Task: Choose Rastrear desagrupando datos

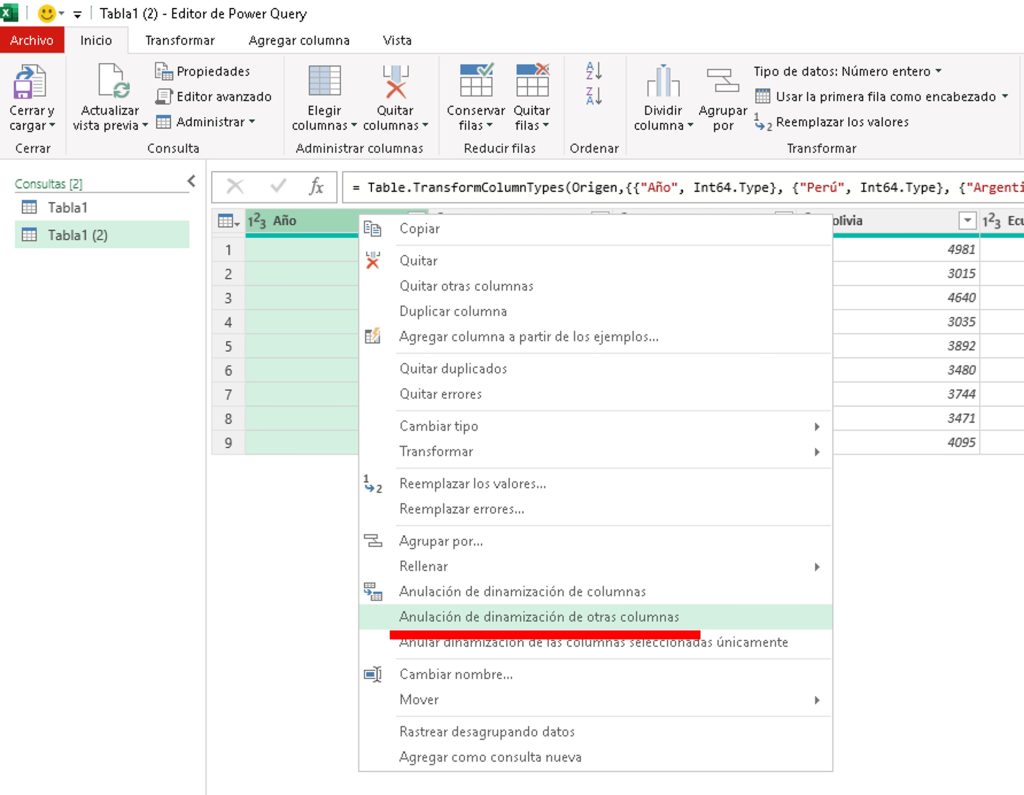Action: click(596, 732)
